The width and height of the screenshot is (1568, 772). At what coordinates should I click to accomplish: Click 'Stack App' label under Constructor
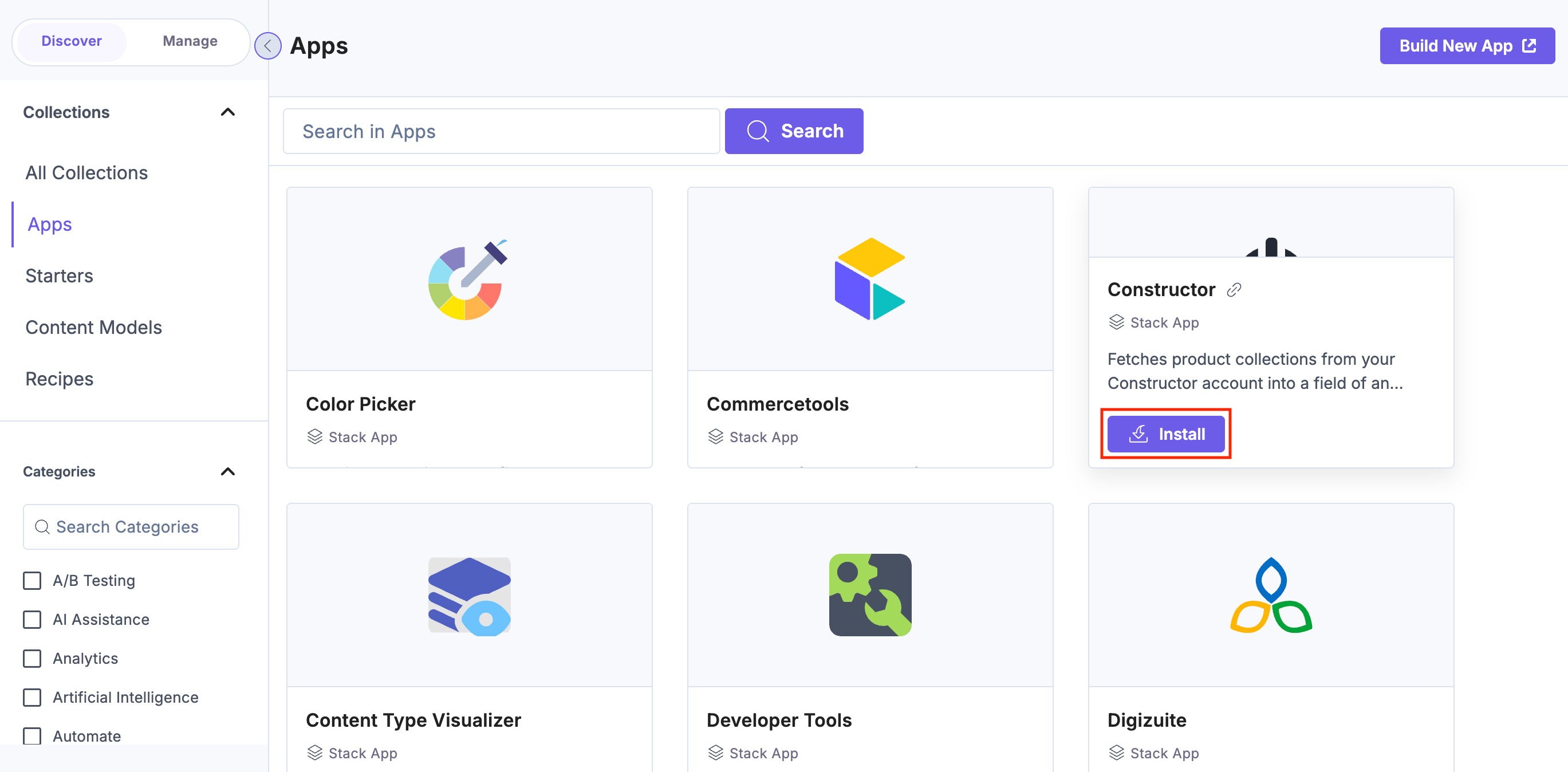(x=1164, y=322)
